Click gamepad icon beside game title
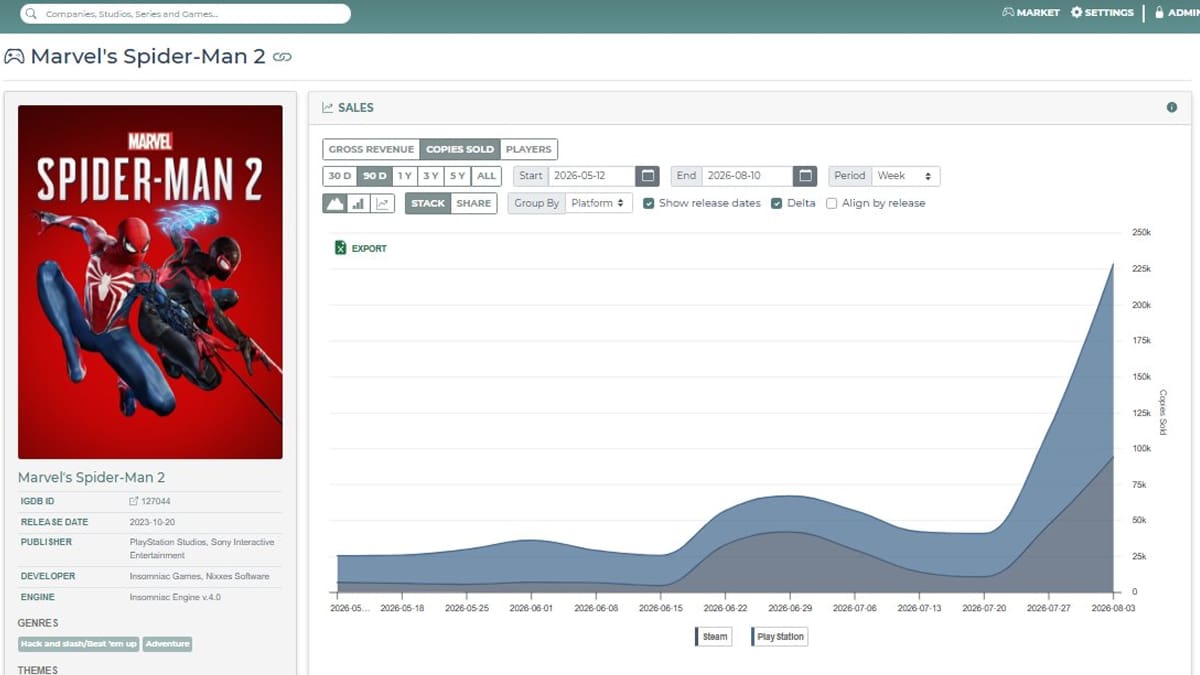 pos(14,56)
